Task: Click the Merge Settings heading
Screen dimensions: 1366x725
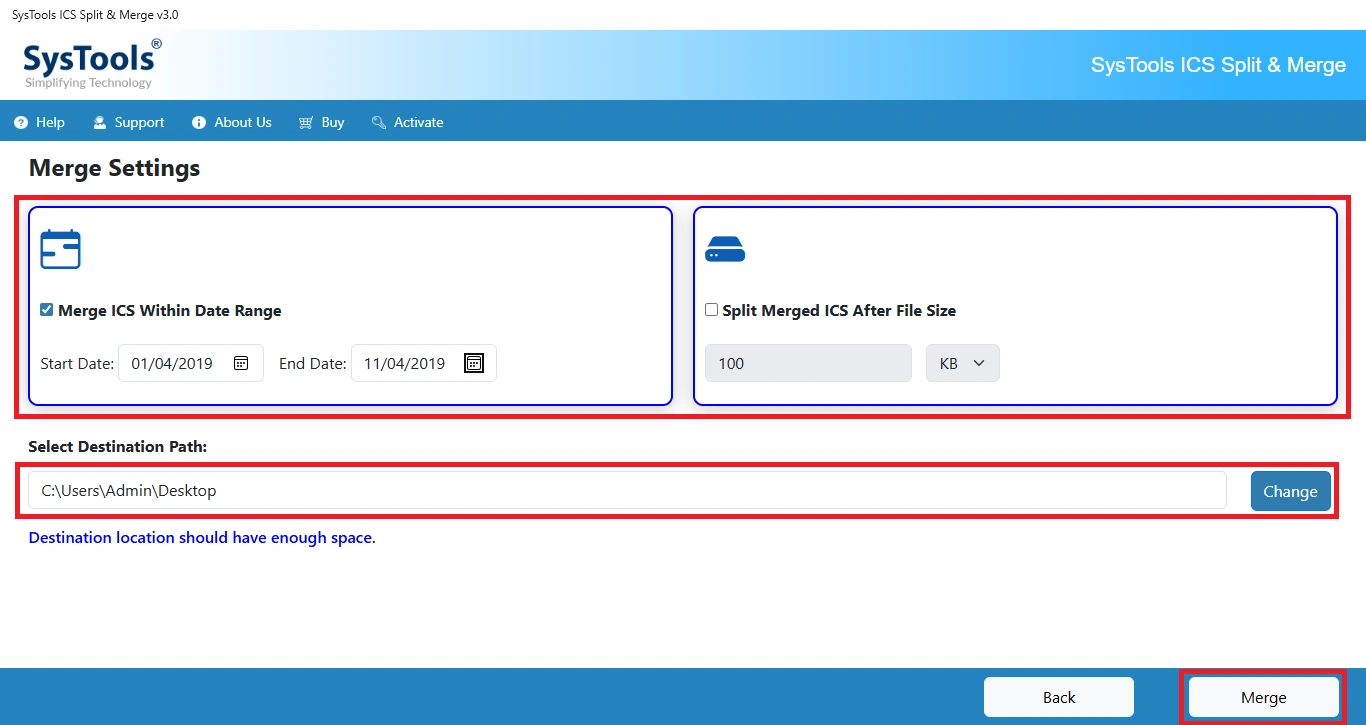Action: (x=115, y=168)
